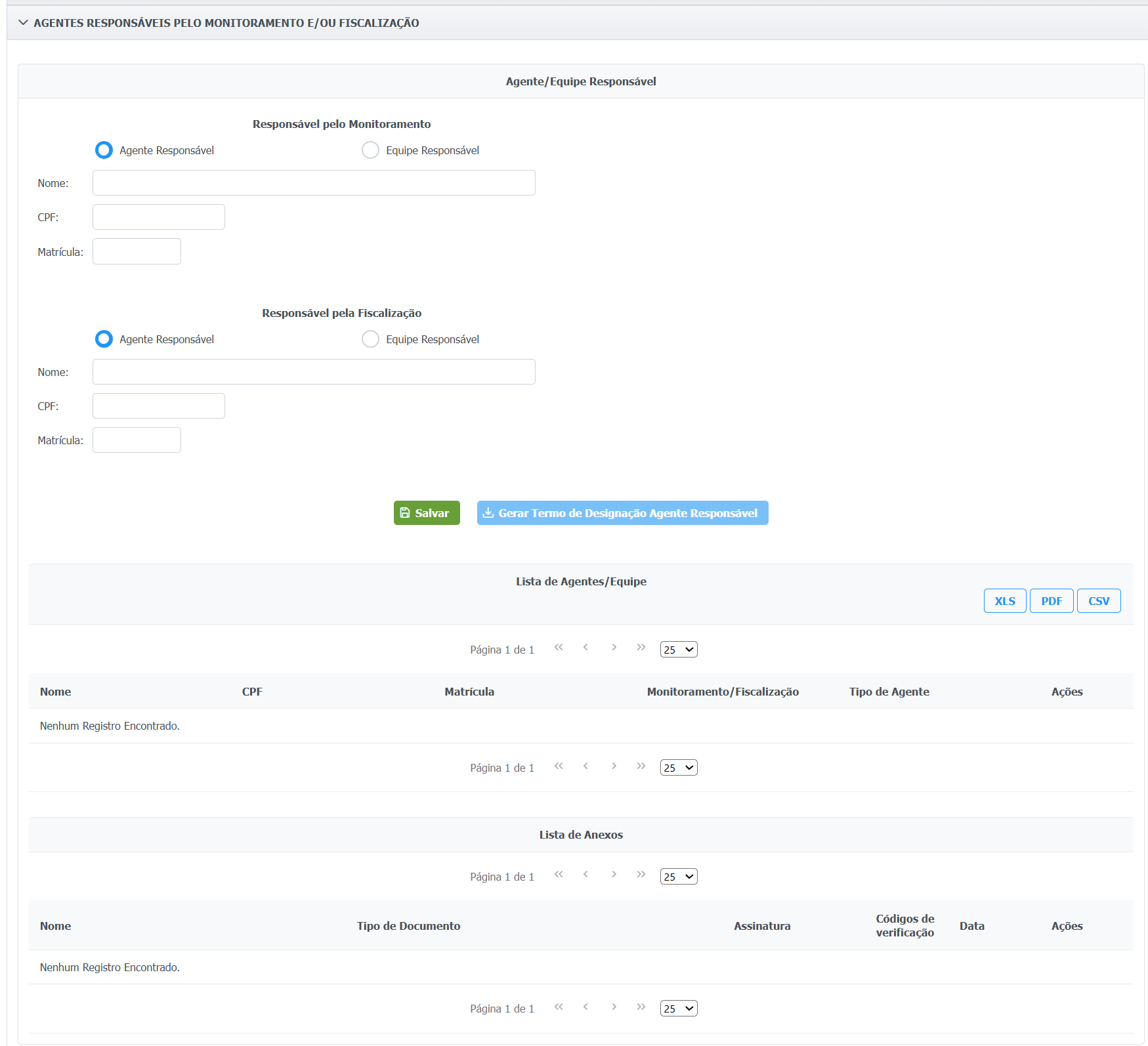Image resolution: width=1148 pixels, height=1046 pixels.
Task: Open rows-per-page dropdown above agents table
Action: point(679,650)
